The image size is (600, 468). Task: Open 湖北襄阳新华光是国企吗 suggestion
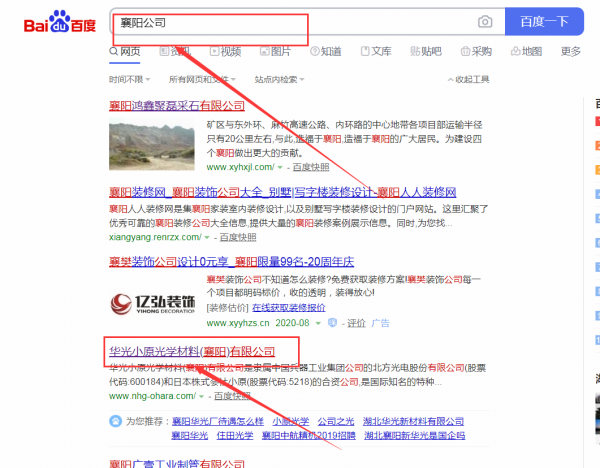pos(415,435)
